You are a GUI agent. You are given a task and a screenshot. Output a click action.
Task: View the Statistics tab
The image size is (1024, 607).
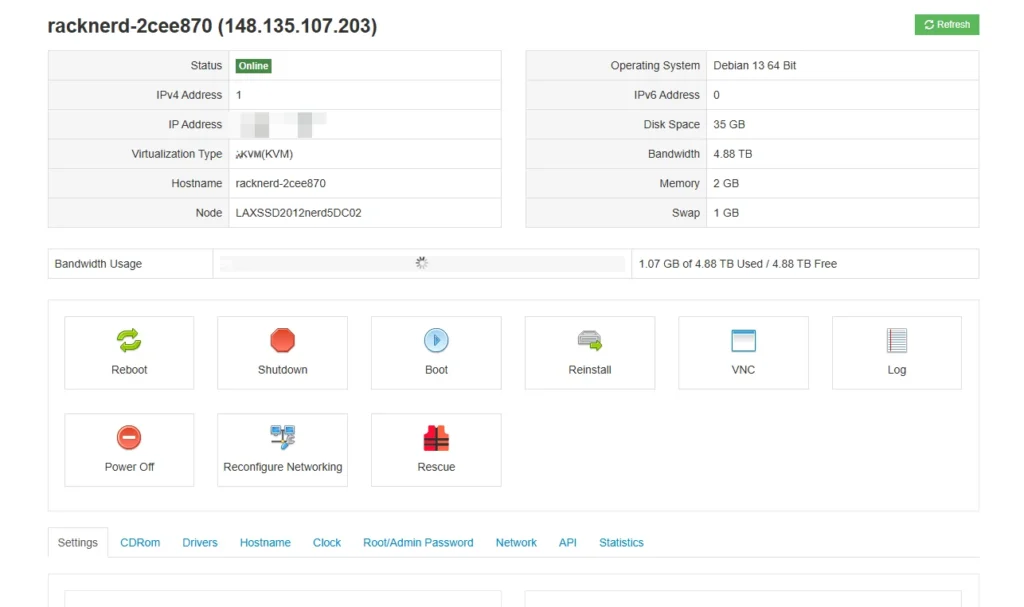point(621,543)
